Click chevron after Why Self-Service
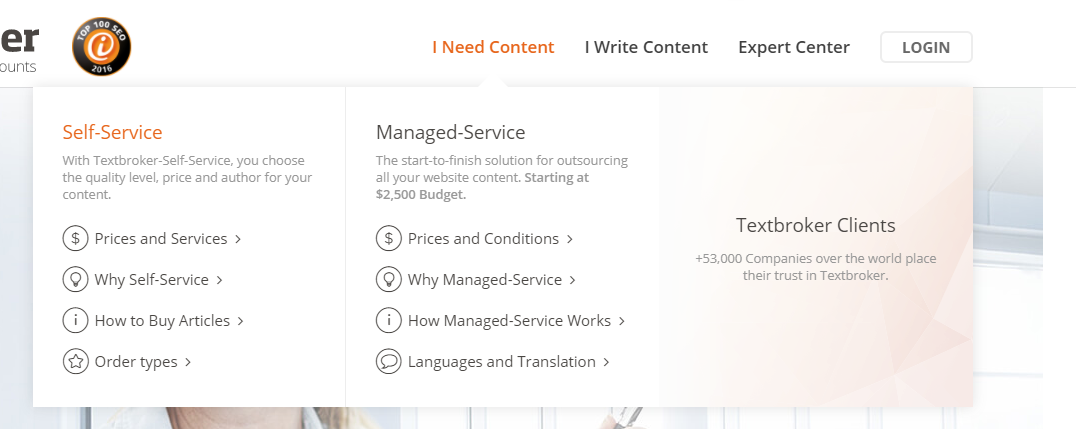Image resolution: width=1076 pixels, height=429 pixels. (220, 280)
